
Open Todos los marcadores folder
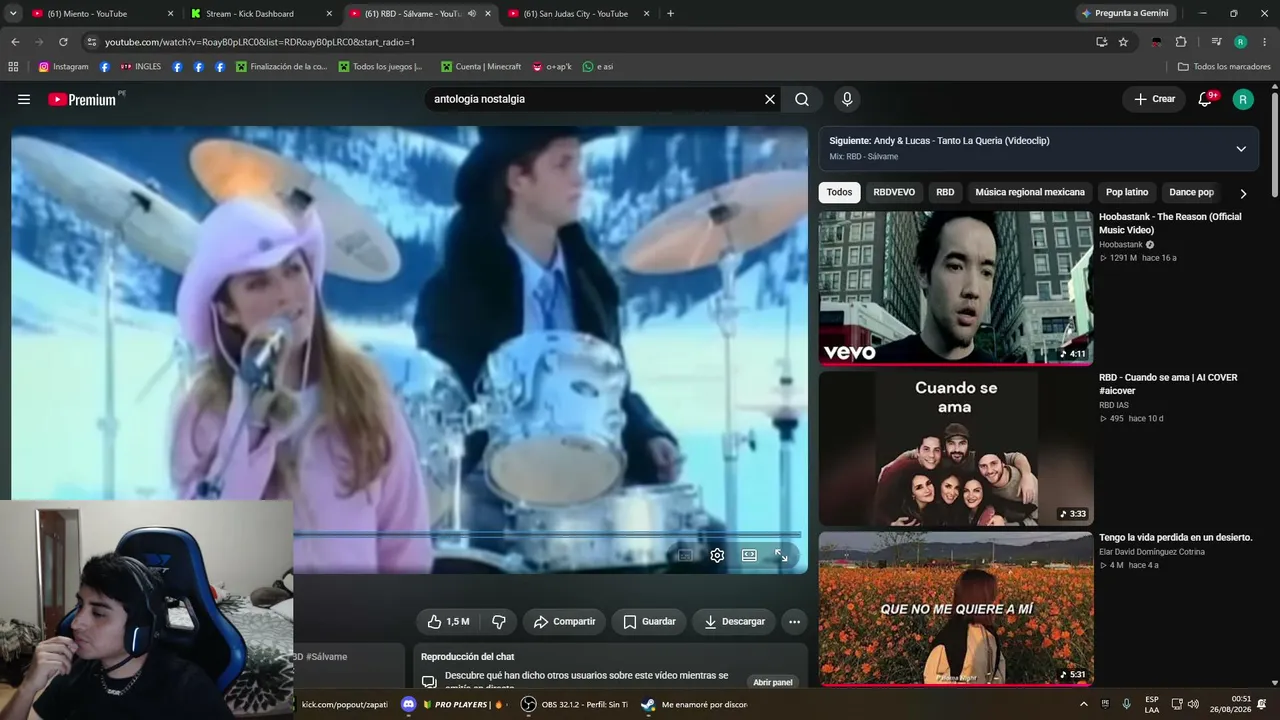[x=1224, y=67]
